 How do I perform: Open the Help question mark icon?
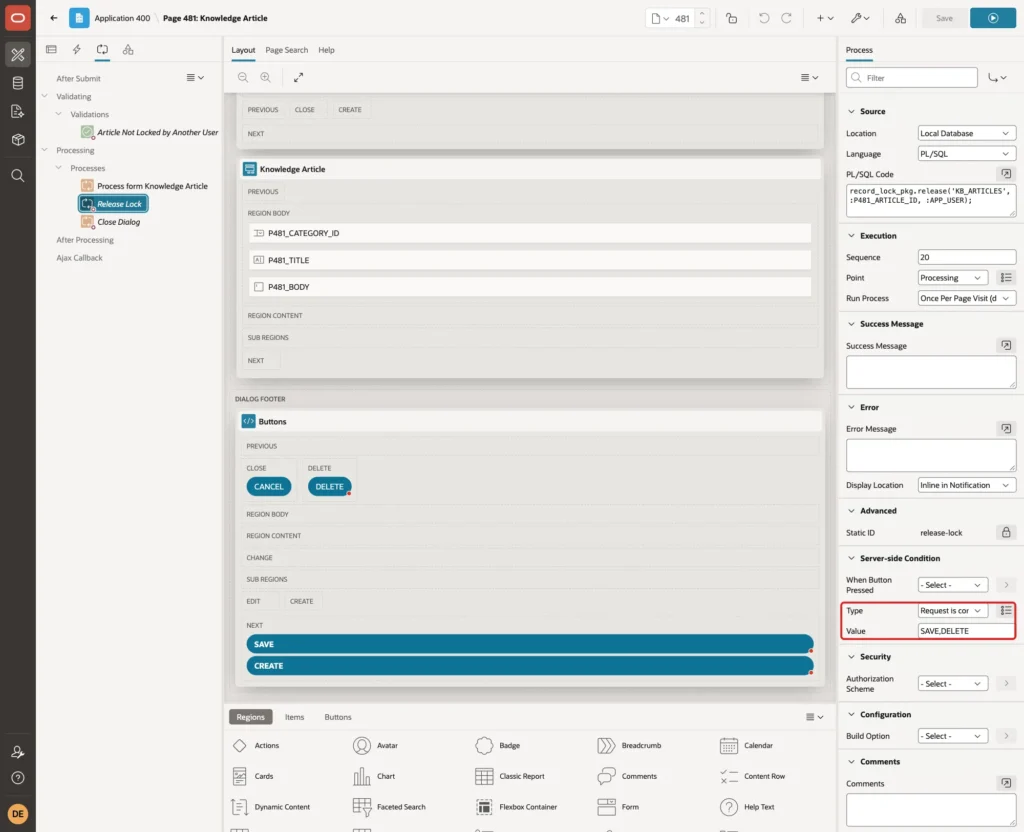point(18,778)
